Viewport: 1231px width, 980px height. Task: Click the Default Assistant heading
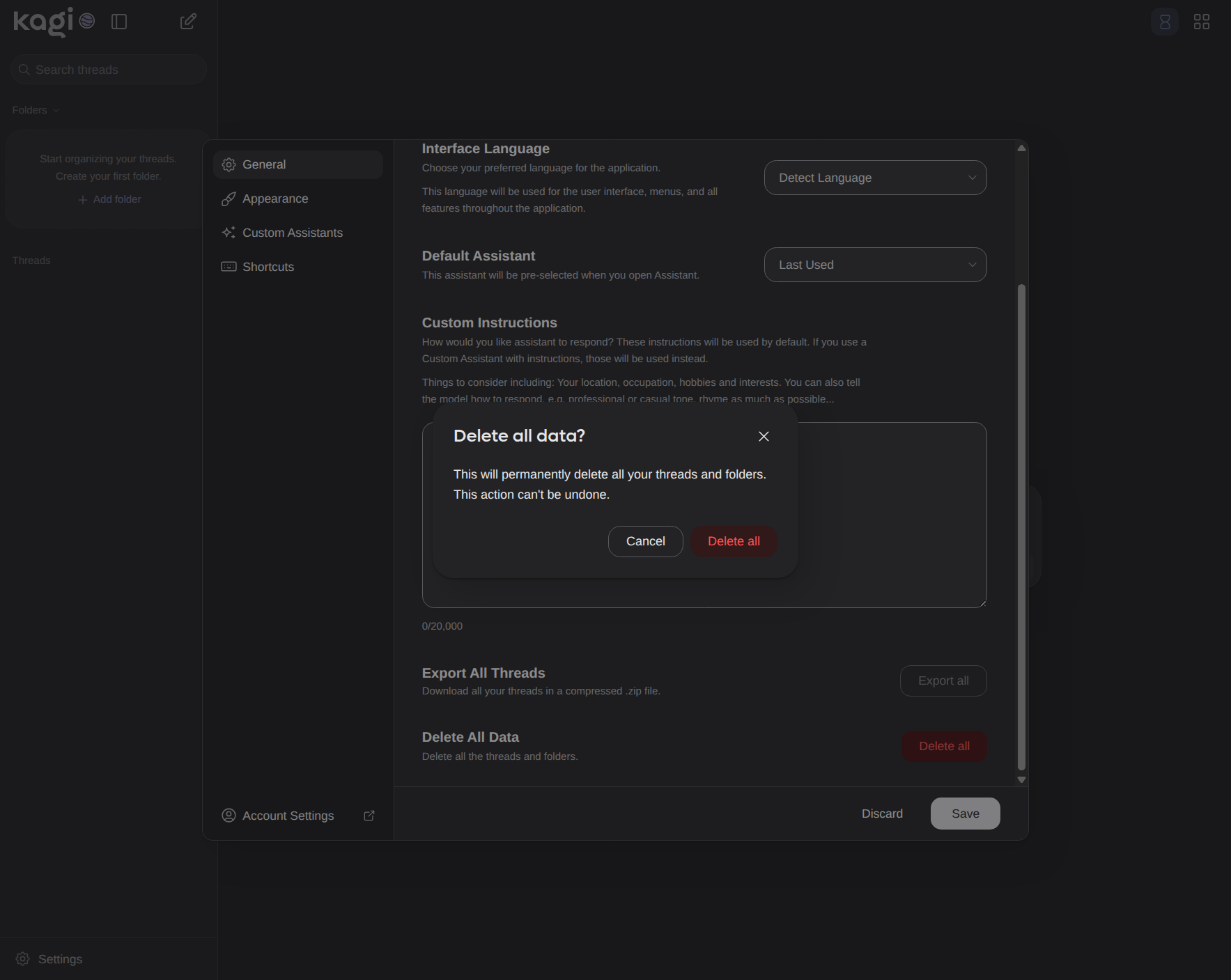(479, 256)
